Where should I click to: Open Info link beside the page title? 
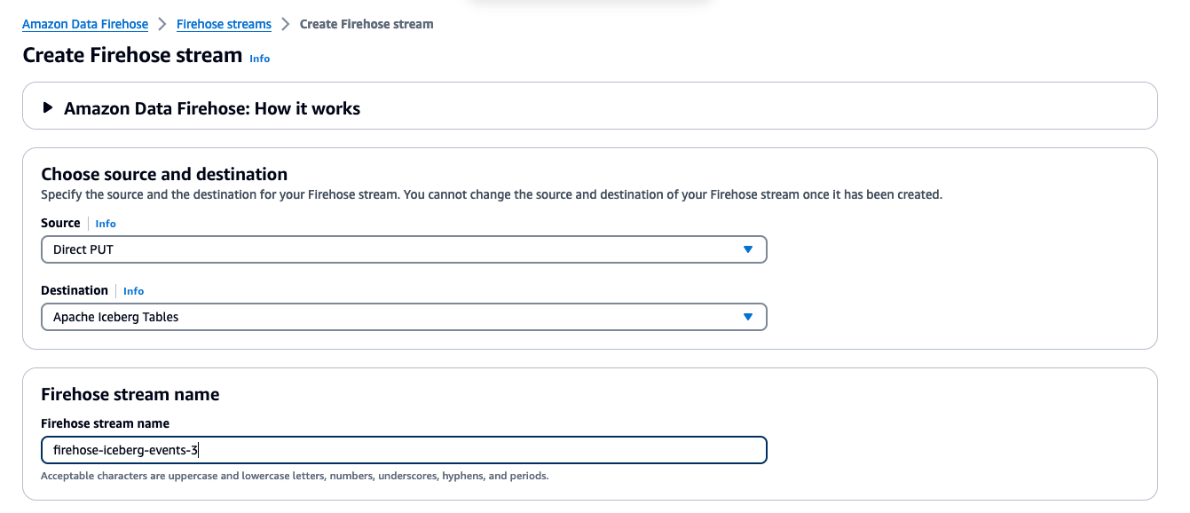click(x=260, y=58)
